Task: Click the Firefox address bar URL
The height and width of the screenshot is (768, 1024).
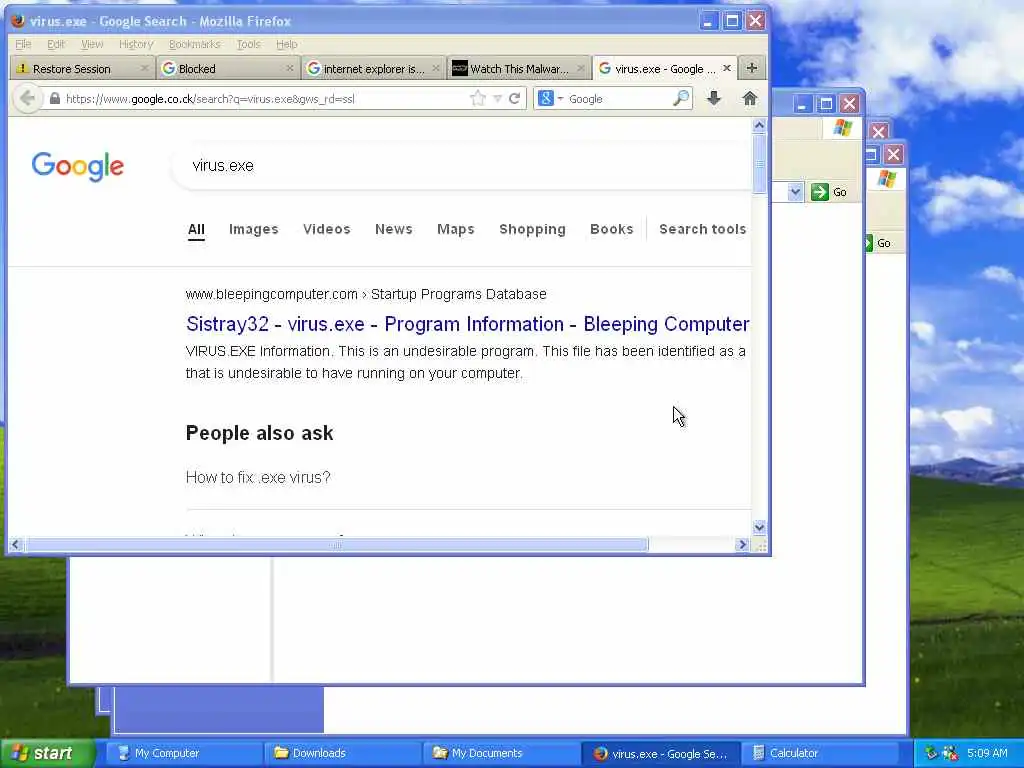Action: (x=210, y=99)
